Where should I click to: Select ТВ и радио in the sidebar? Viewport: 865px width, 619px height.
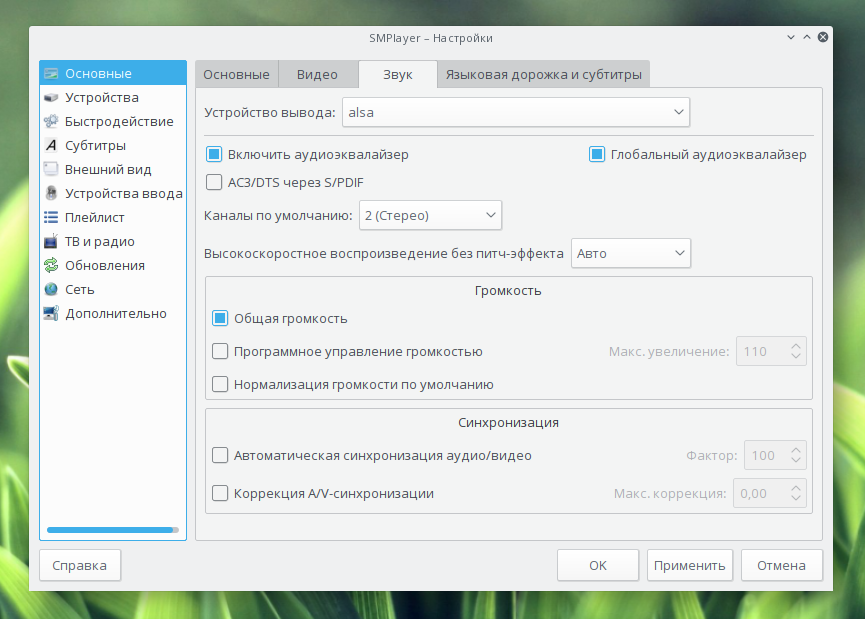click(x=113, y=241)
